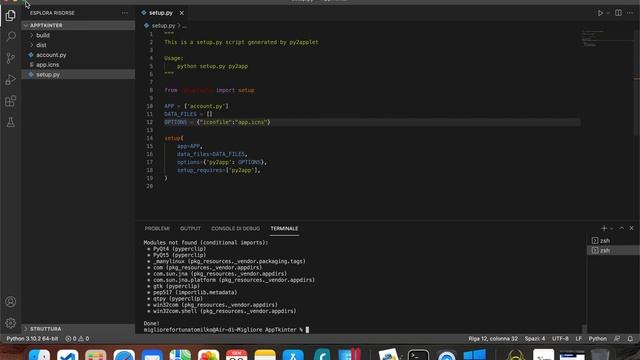
Task: Open Run and Debug view
Action: 11,80
